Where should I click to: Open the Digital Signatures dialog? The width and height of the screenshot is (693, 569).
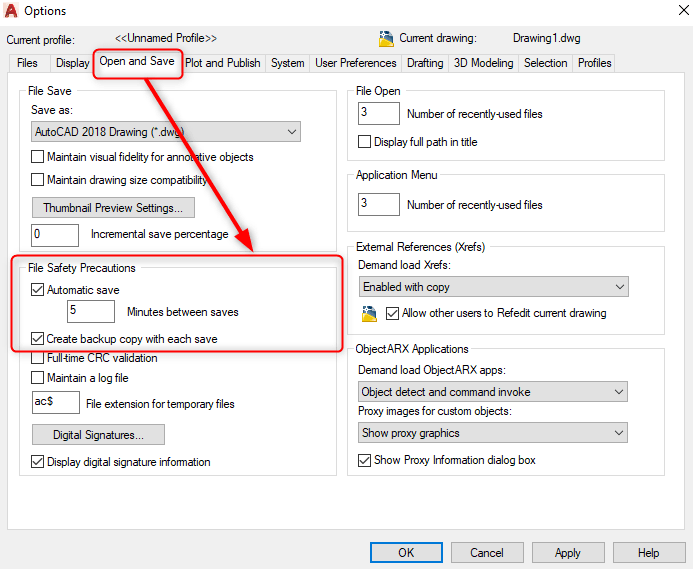click(98, 435)
